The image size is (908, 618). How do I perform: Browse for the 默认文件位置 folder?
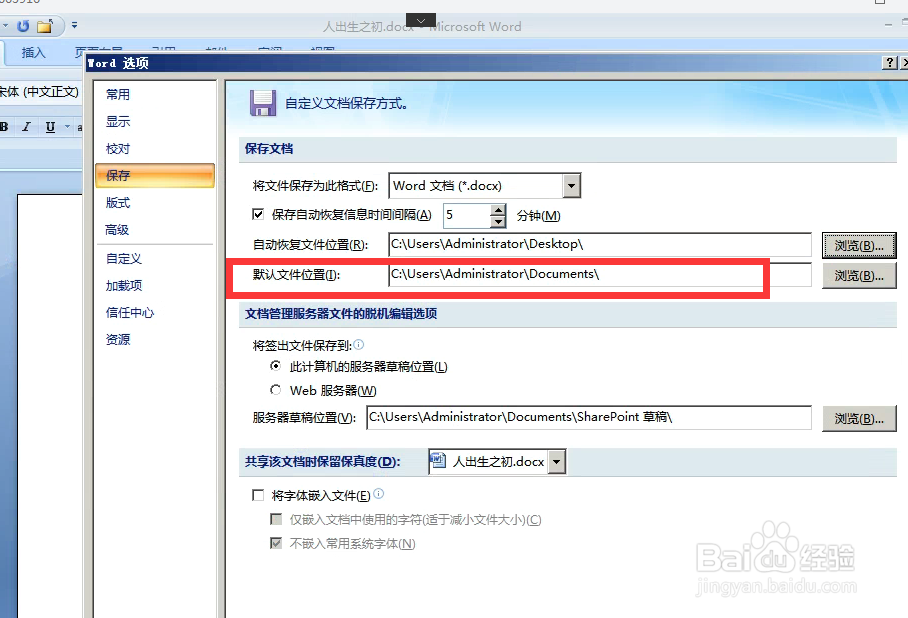point(859,276)
